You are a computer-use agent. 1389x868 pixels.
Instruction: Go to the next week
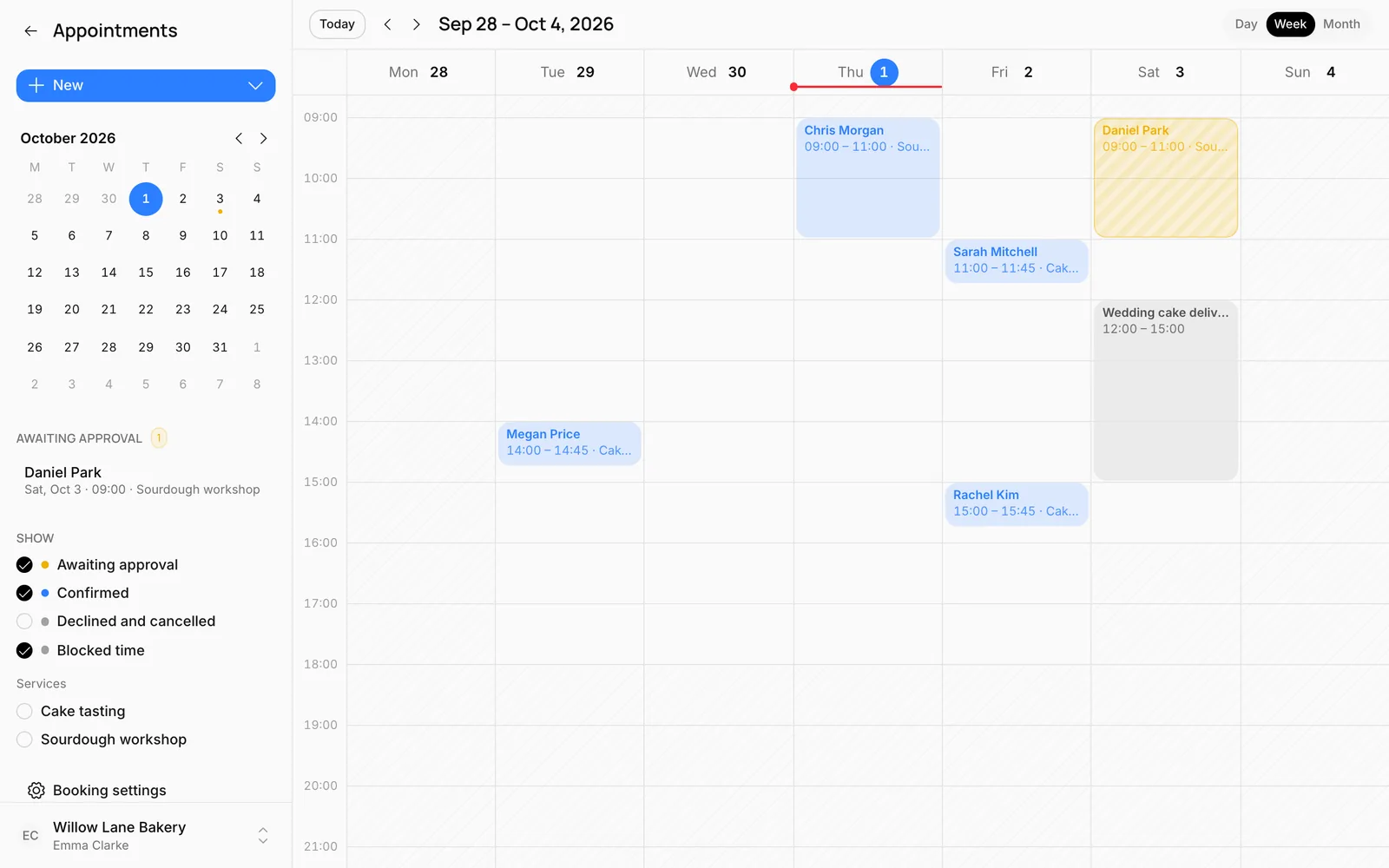tap(417, 24)
